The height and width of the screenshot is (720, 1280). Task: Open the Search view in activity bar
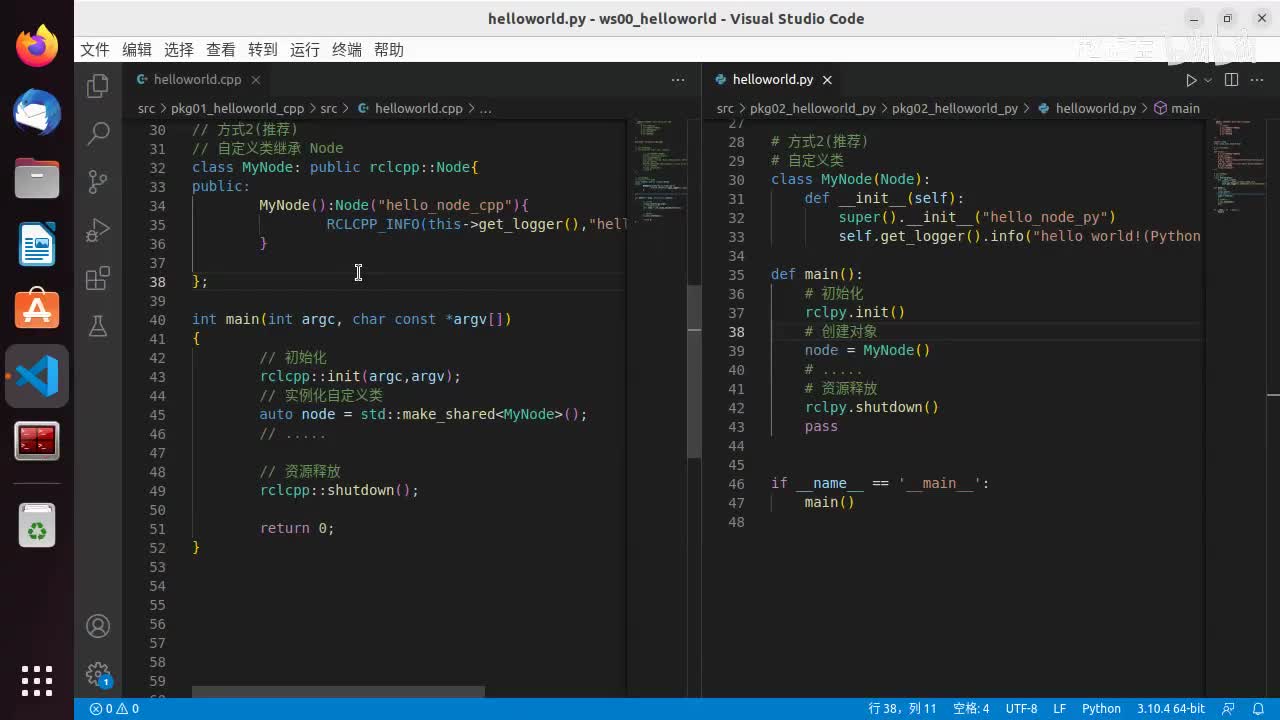pos(98,133)
